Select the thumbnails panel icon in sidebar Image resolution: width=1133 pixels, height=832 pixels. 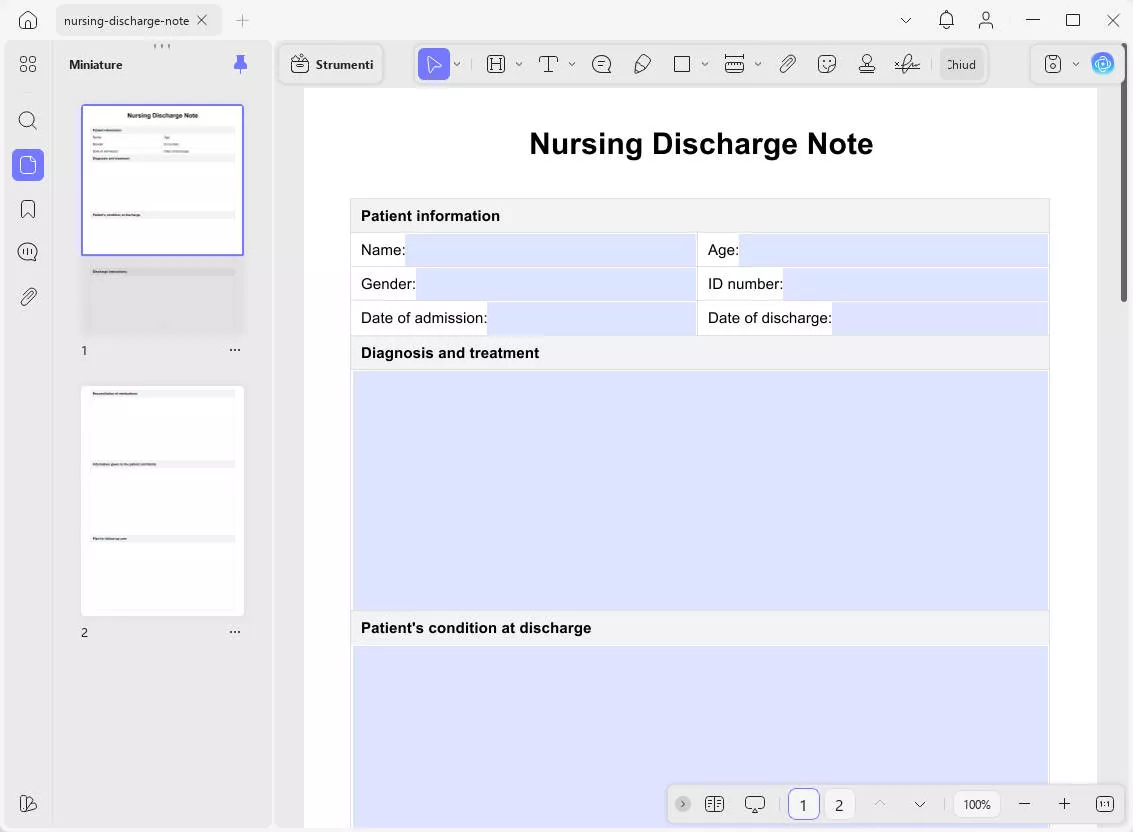click(27, 165)
